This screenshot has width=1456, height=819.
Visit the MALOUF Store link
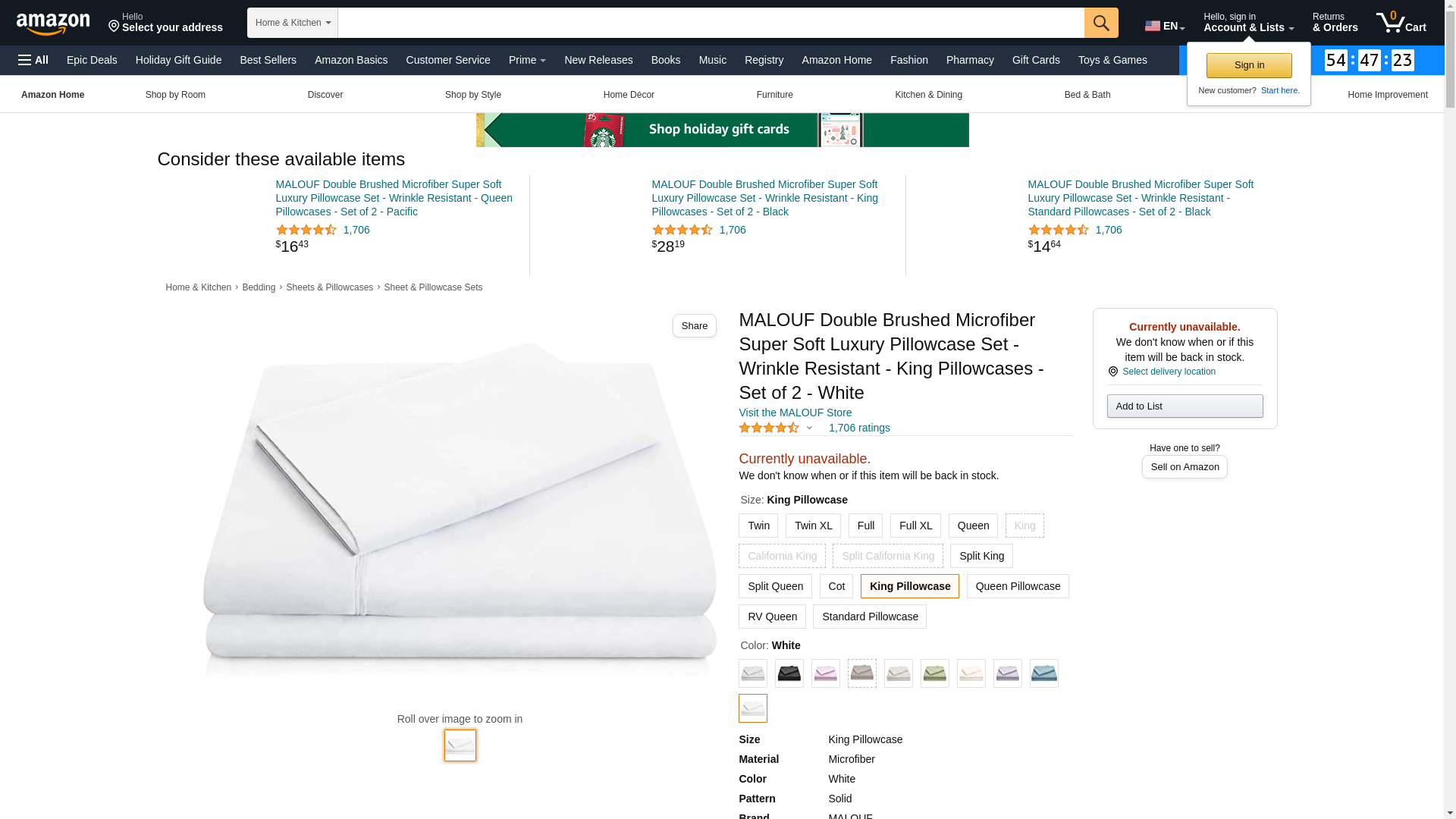[795, 413]
